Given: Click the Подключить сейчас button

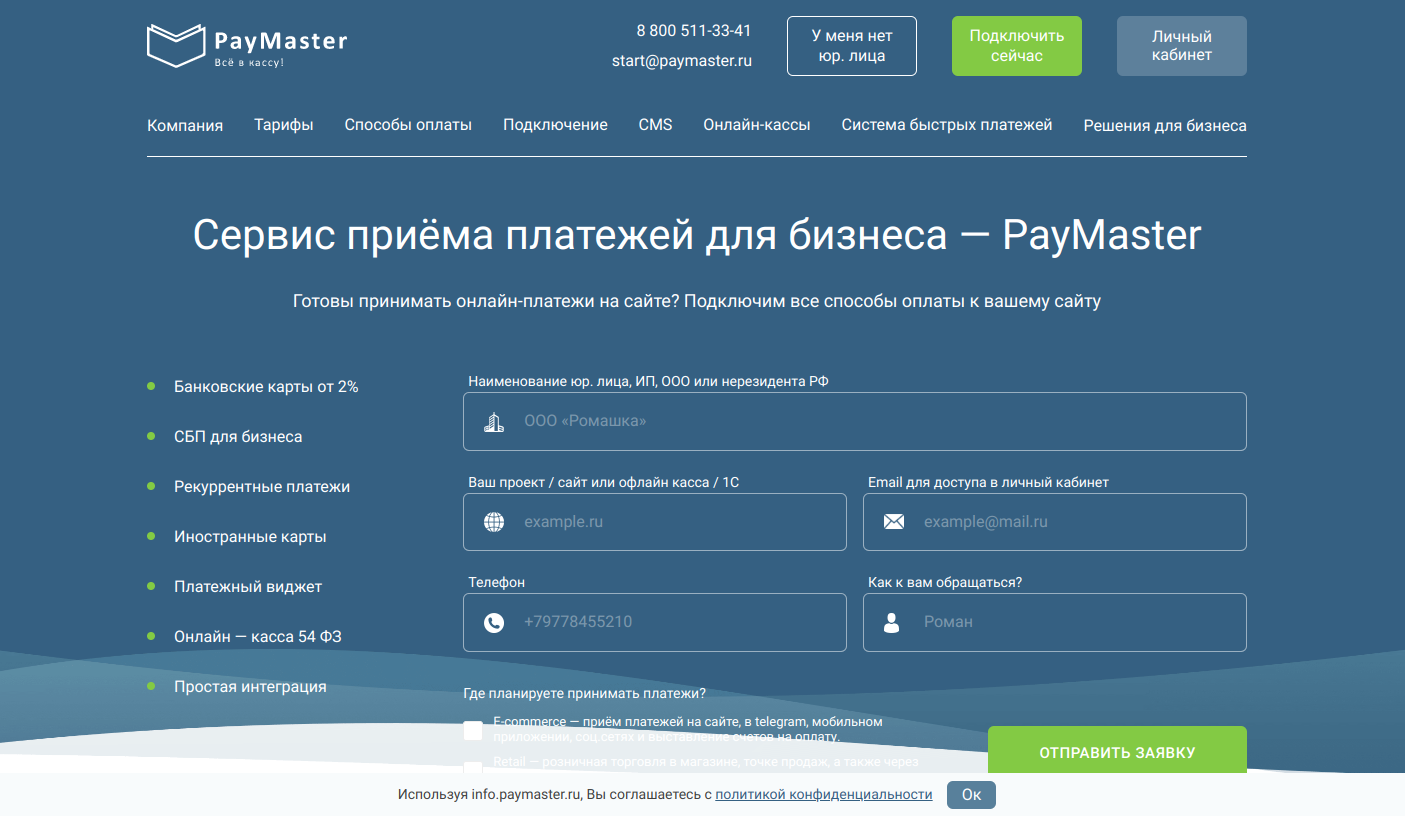Looking at the screenshot, I should 1017,46.
